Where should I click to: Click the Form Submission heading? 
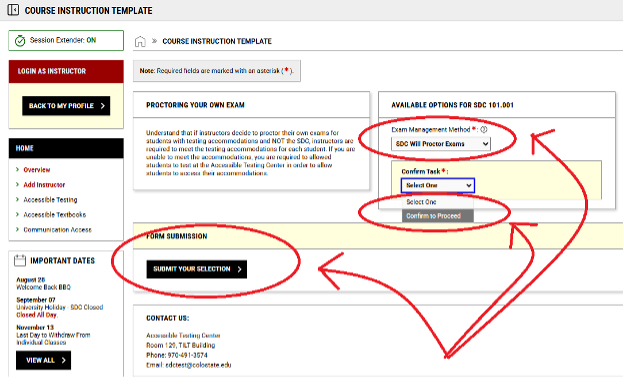(x=177, y=236)
